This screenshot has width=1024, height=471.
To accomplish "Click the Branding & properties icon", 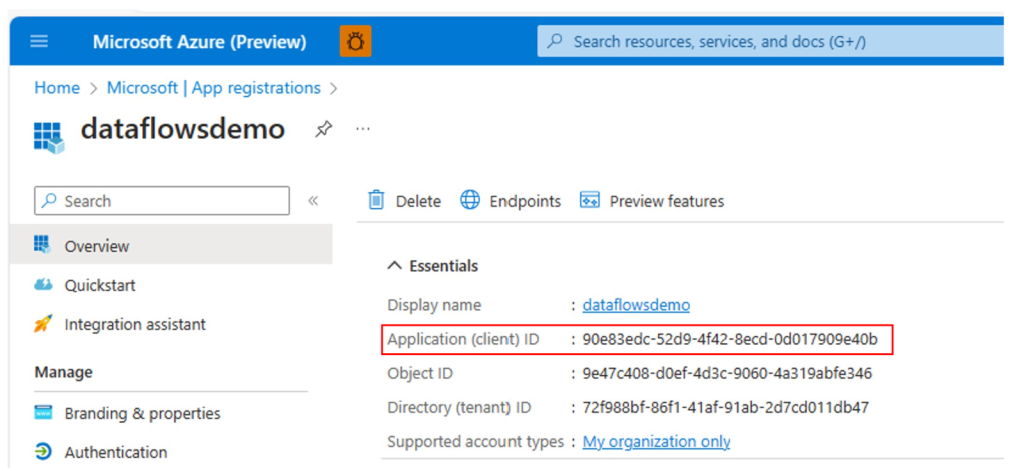I will (x=42, y=413).
